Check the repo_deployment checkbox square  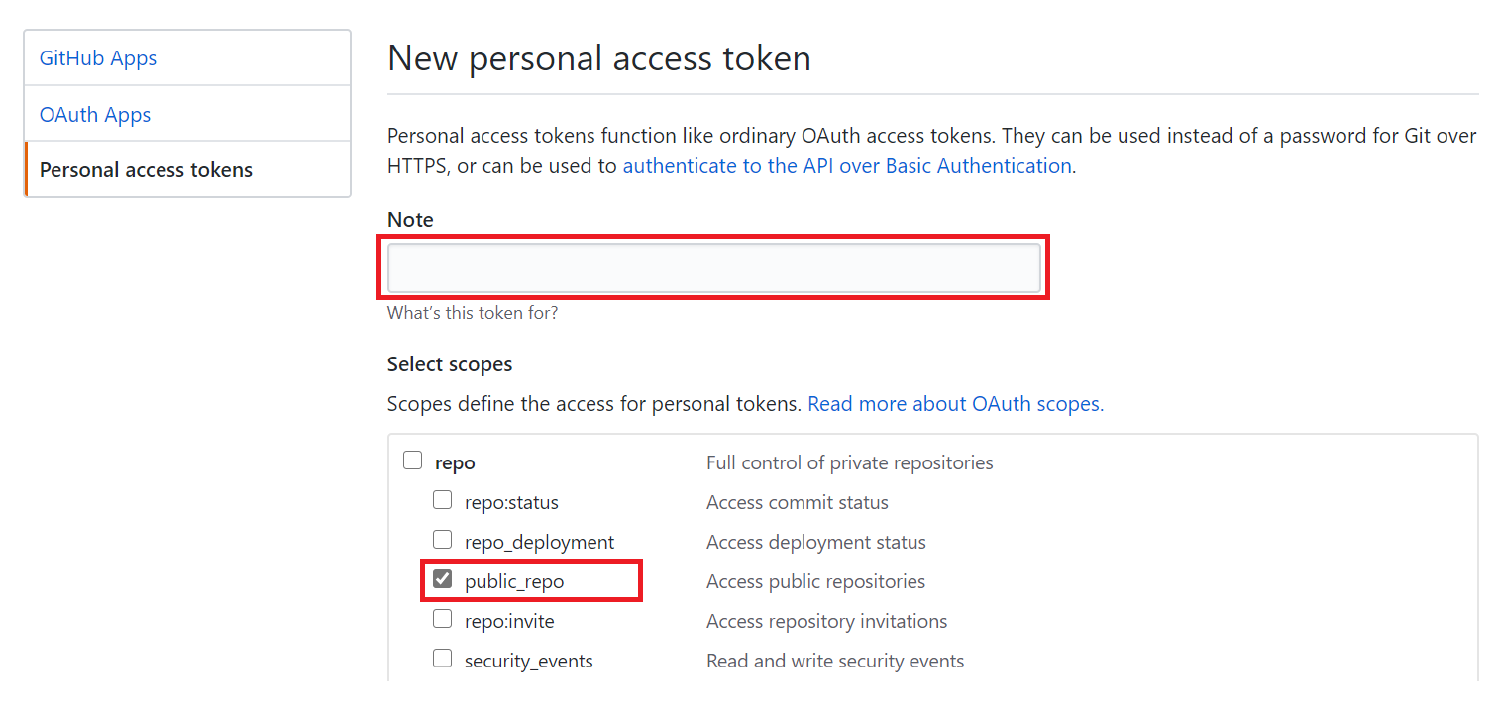tap(442, 540)
